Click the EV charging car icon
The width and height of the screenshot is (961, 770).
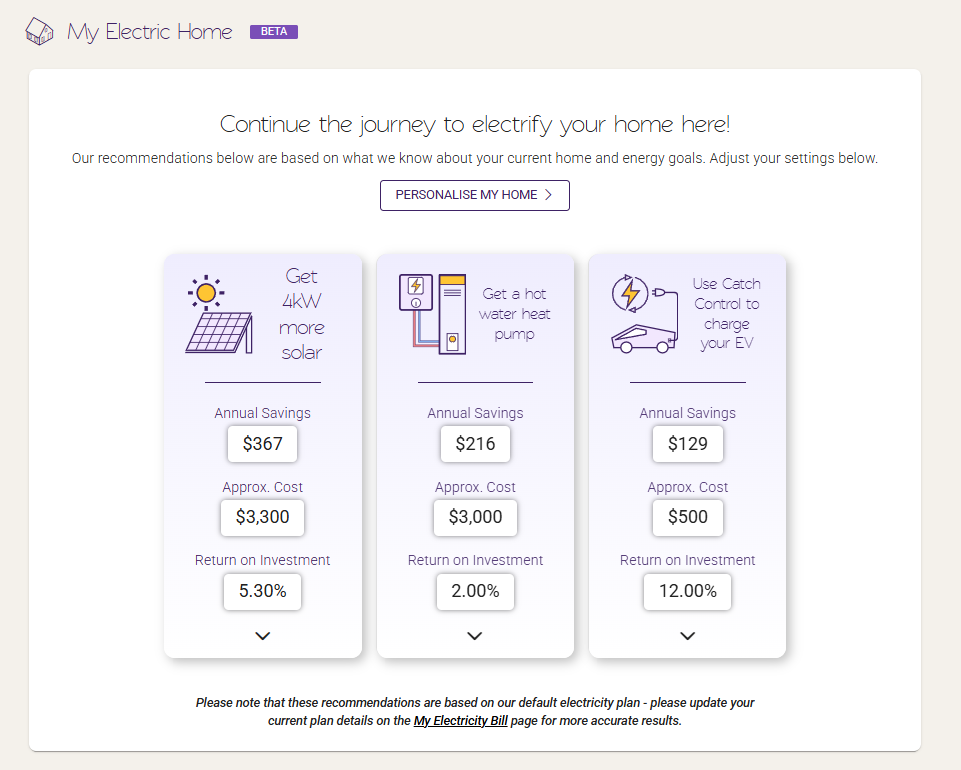pyautogui.click(x=645, y=314)
